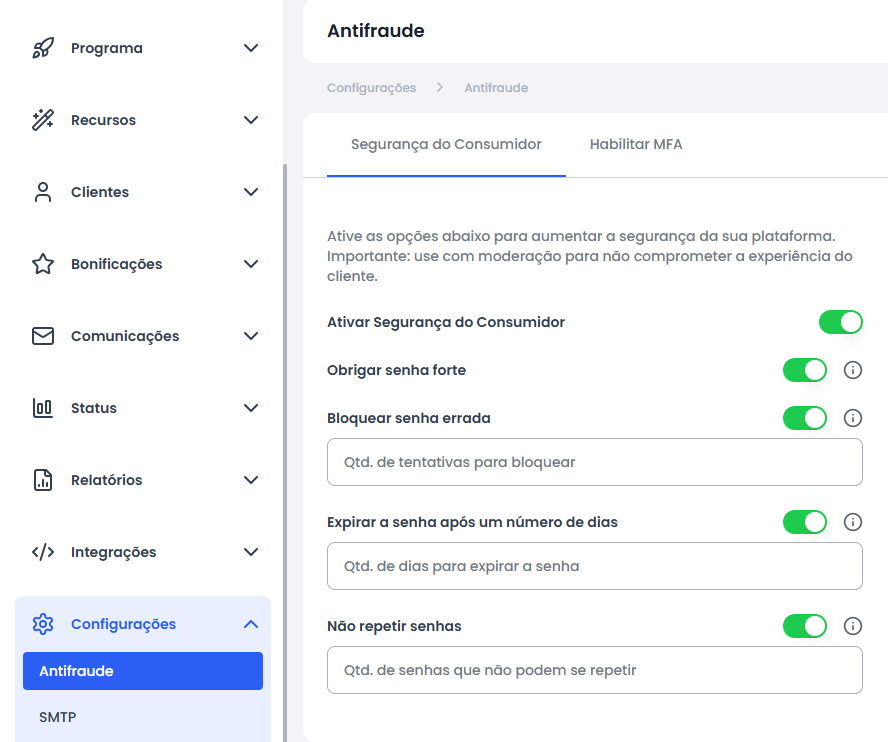
Task: Go to Configurações breadcrumb link
Action: pyautogui.click(x=372, y=88)
